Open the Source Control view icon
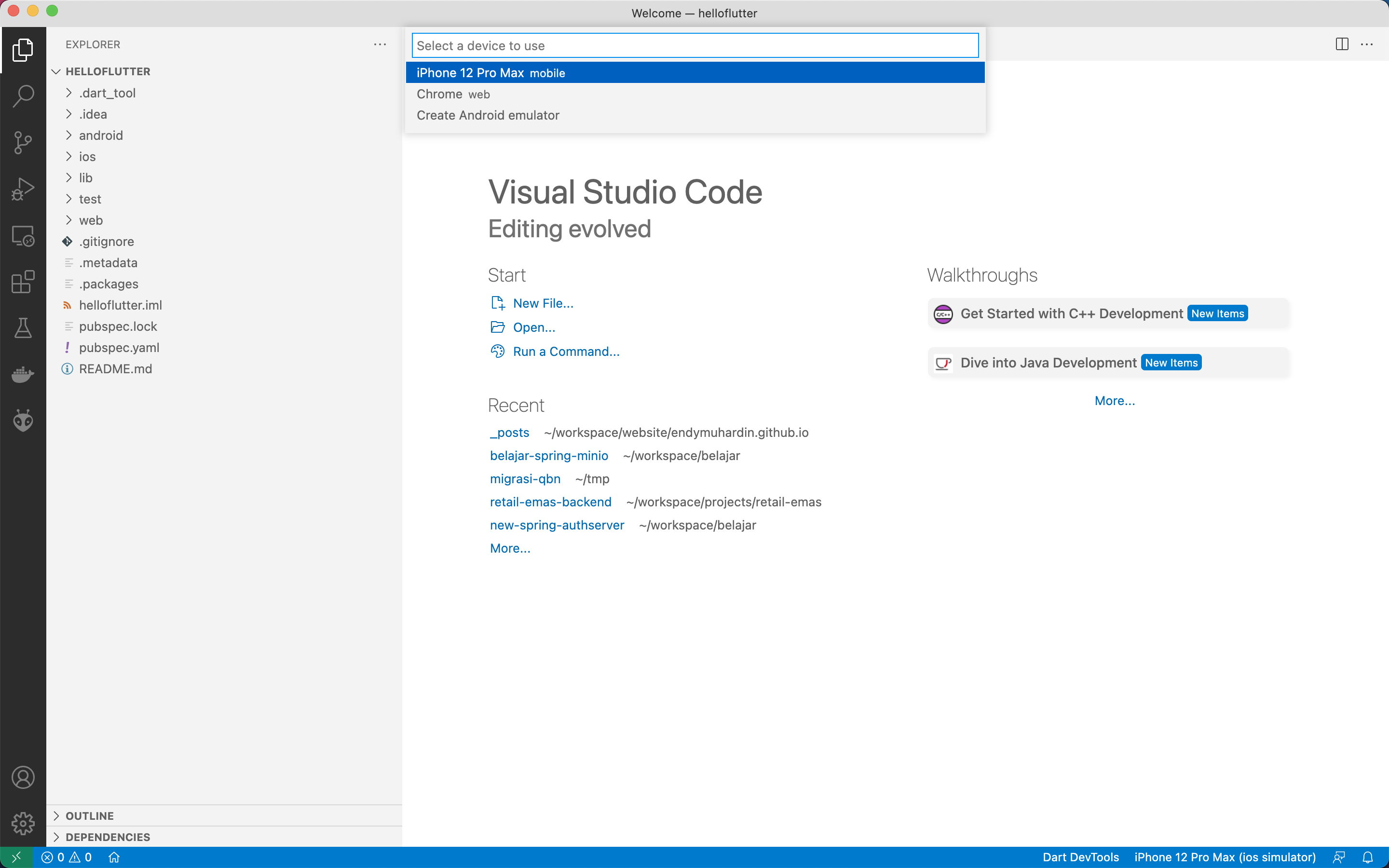The width and height of the screenshot is (1389, 868). (23, 142)
